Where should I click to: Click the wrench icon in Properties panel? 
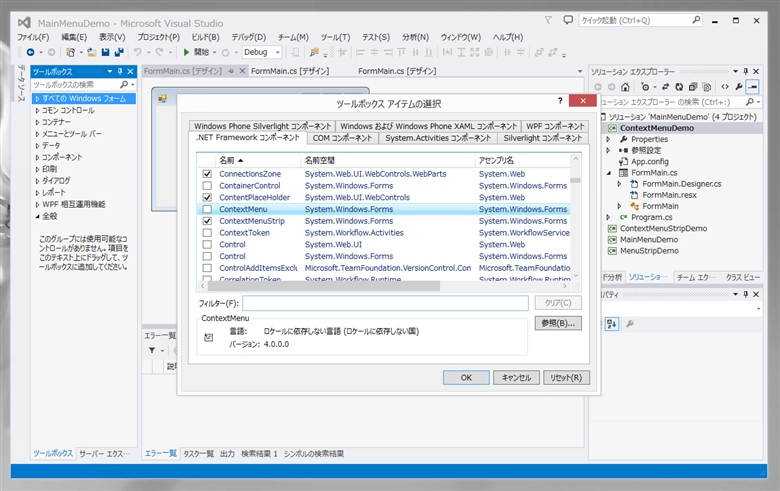click(x=630, y=324)
